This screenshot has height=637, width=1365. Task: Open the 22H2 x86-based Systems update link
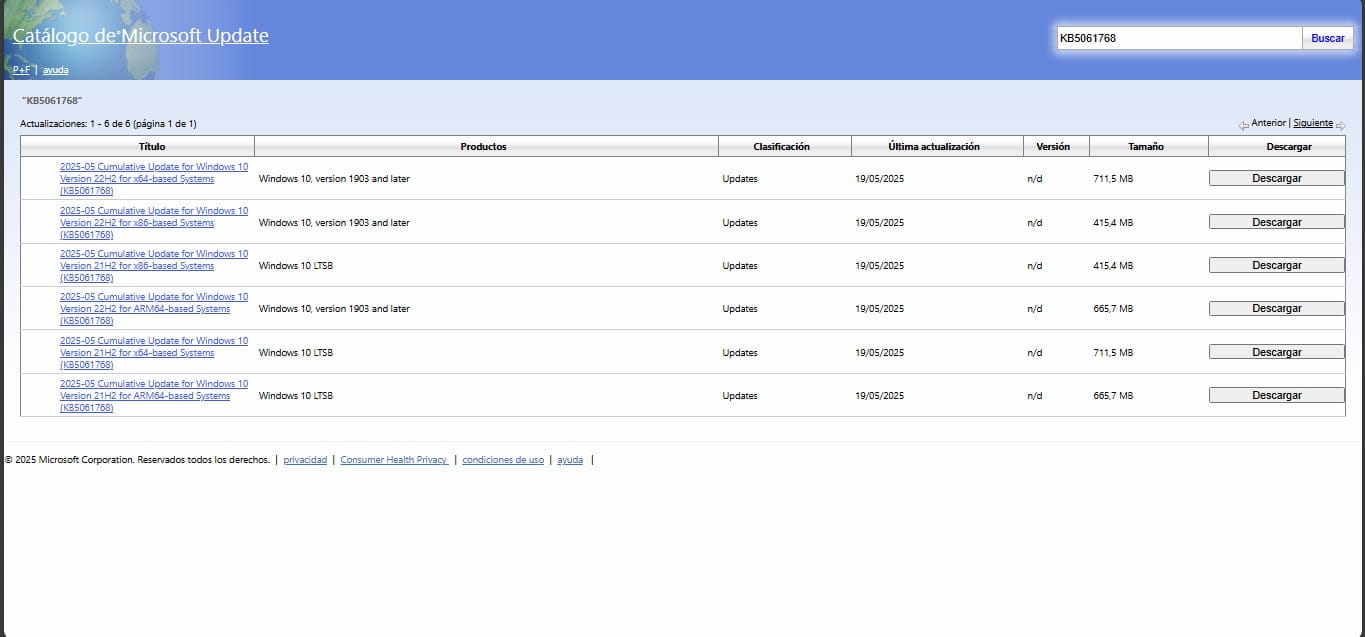154,222
